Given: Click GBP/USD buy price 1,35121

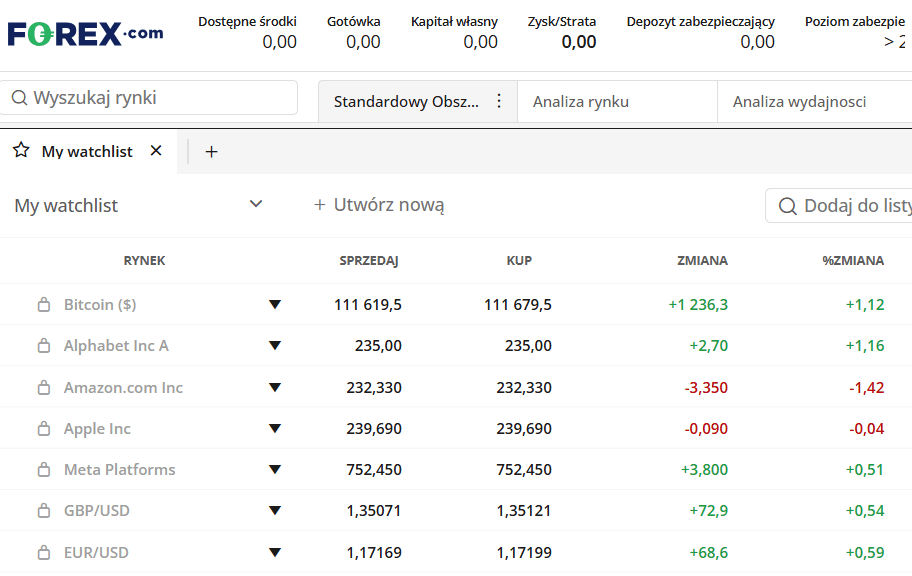Looking at the screenshot, I should coord(524,511).
